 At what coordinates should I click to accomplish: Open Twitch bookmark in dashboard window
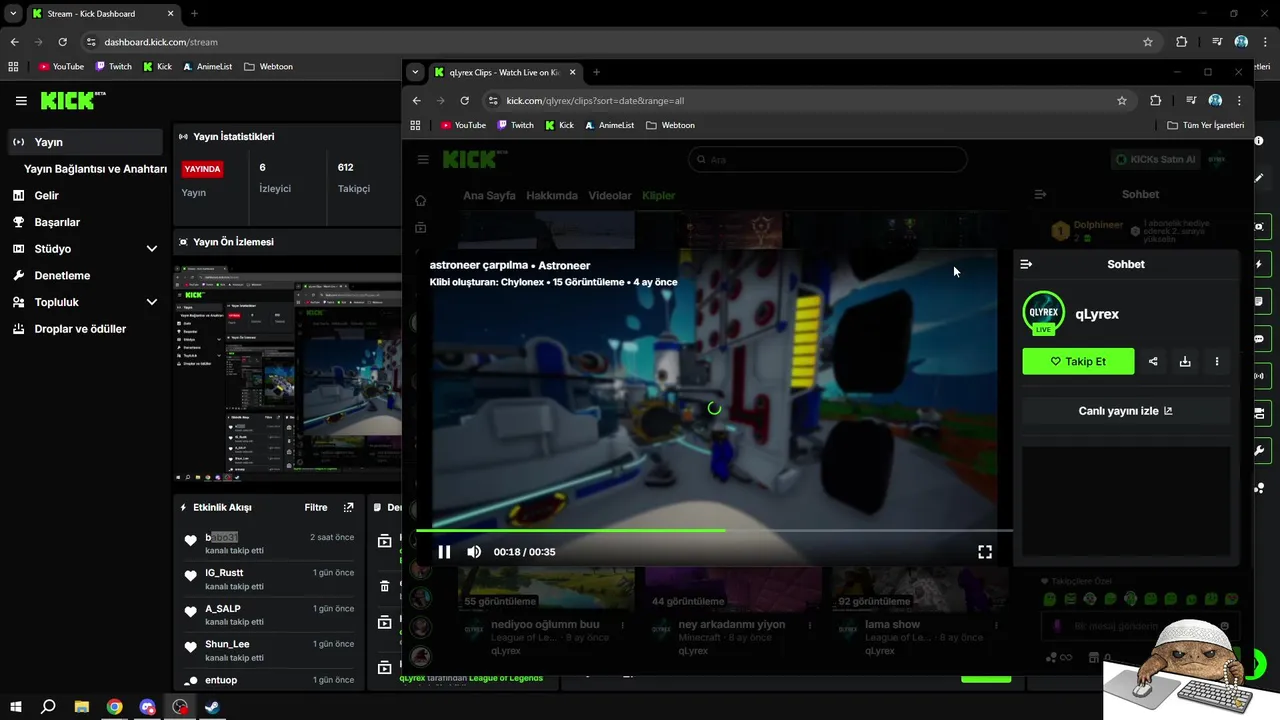(x=113, y=67)
